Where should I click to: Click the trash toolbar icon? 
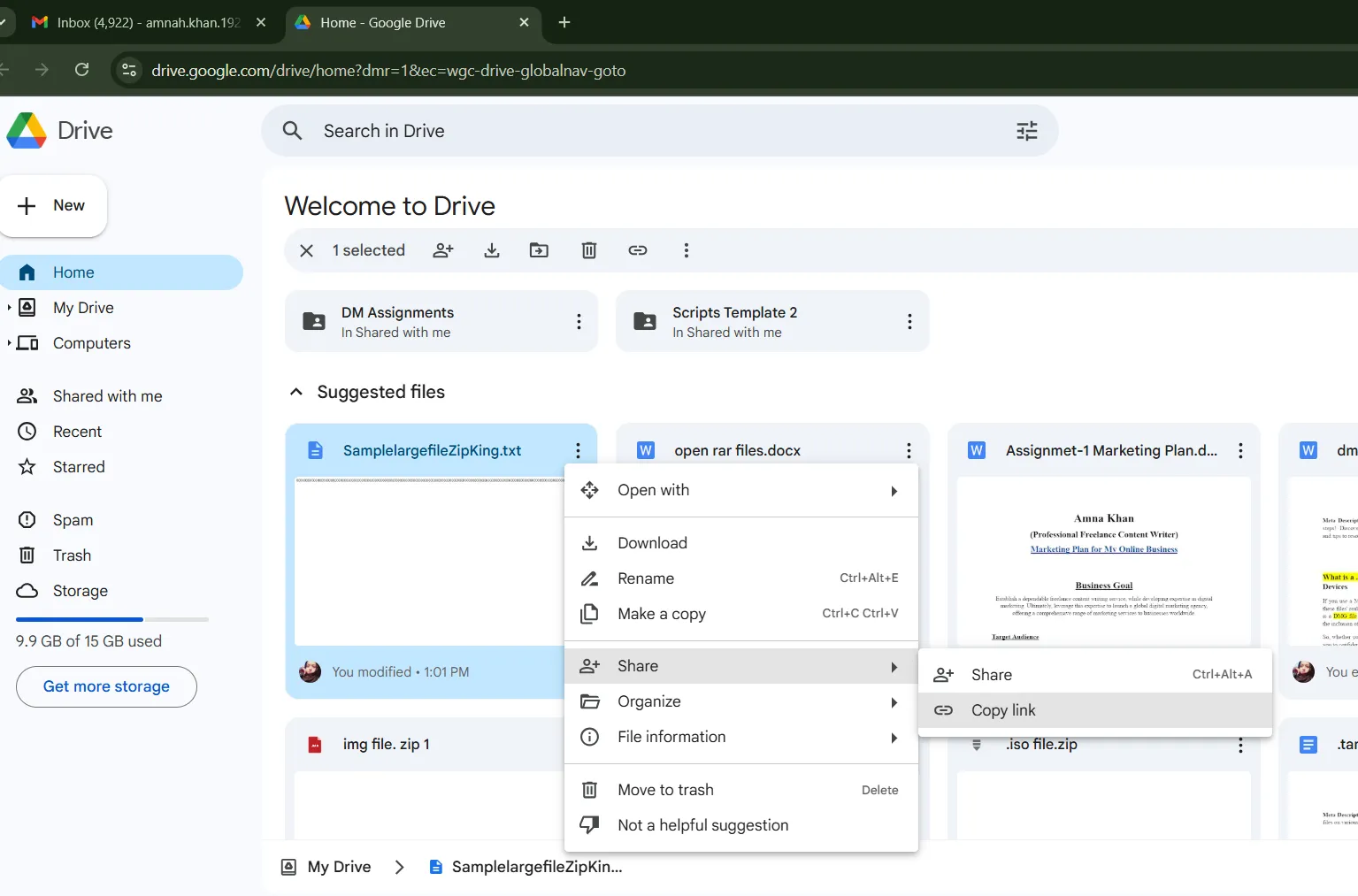pyautogui.click(x=589, y=250)
